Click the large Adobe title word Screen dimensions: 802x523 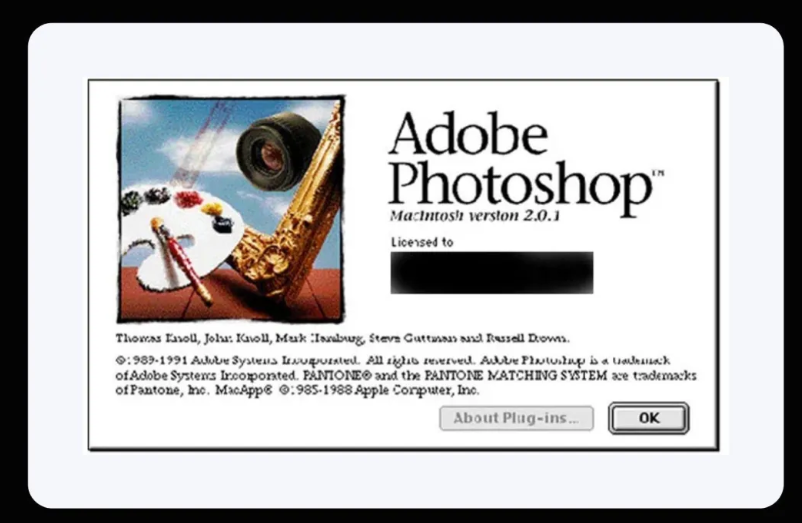click(469, 133)
